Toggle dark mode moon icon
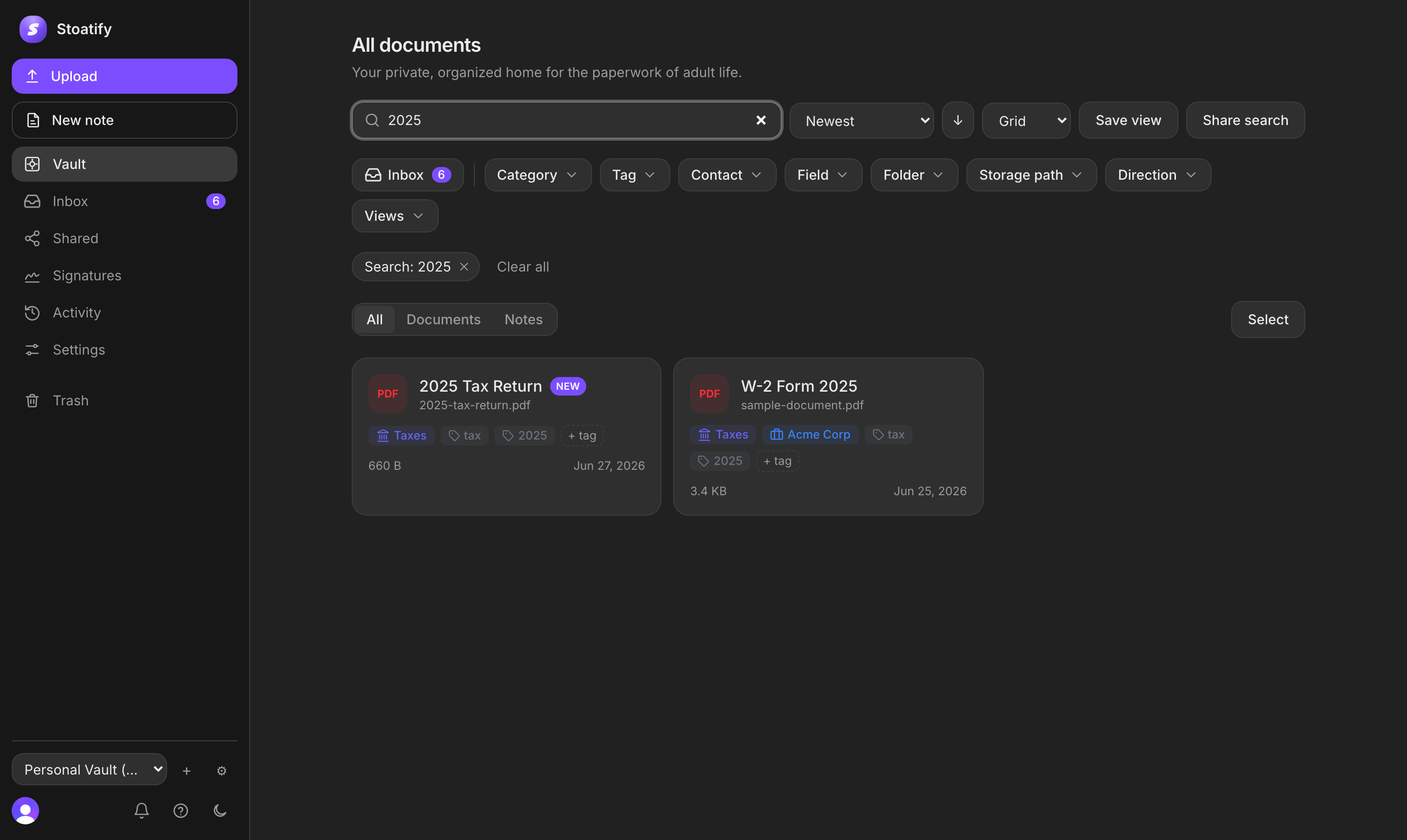 click(220, 811)
